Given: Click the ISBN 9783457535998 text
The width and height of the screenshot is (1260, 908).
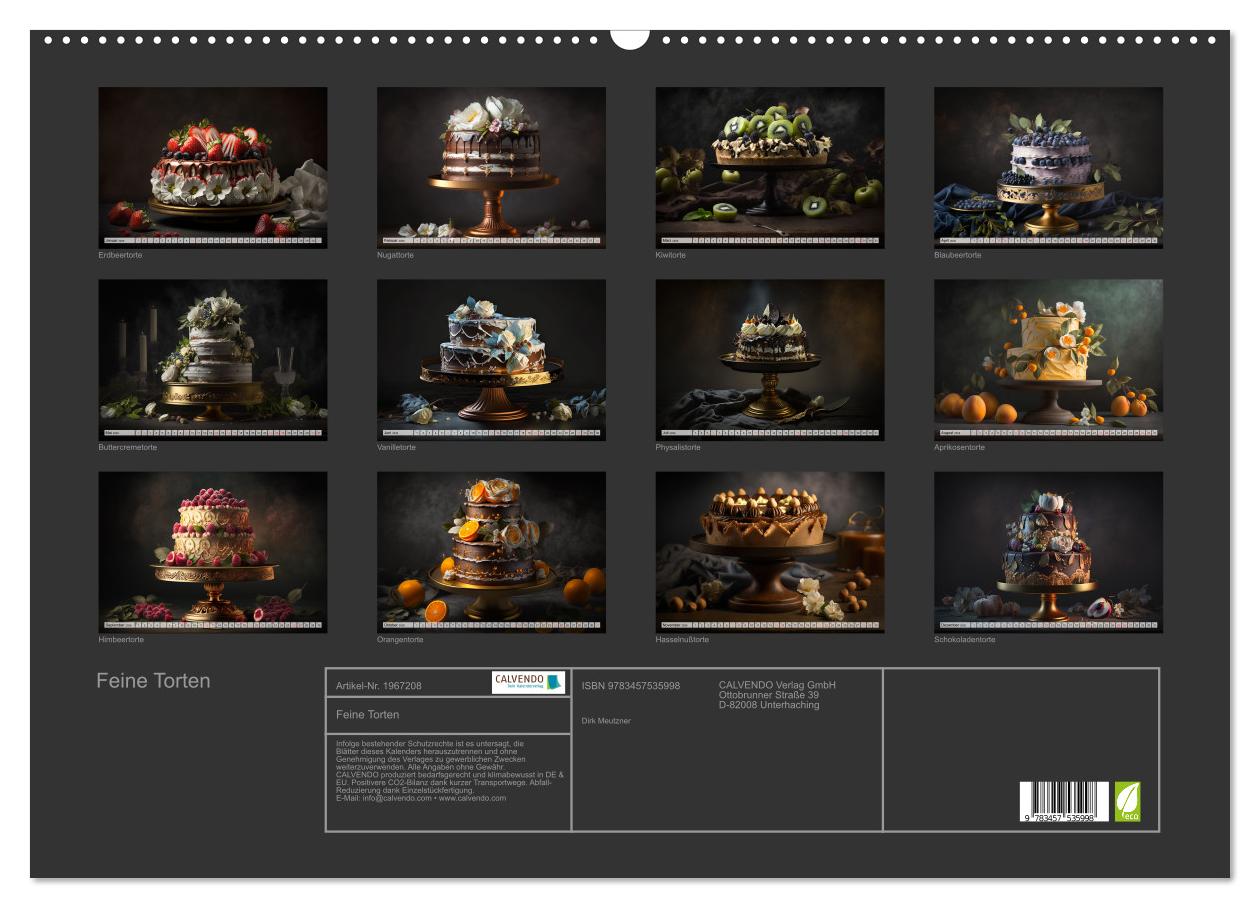Looking at the screenshot, I should pyautogui.click(x=631, y=685).
